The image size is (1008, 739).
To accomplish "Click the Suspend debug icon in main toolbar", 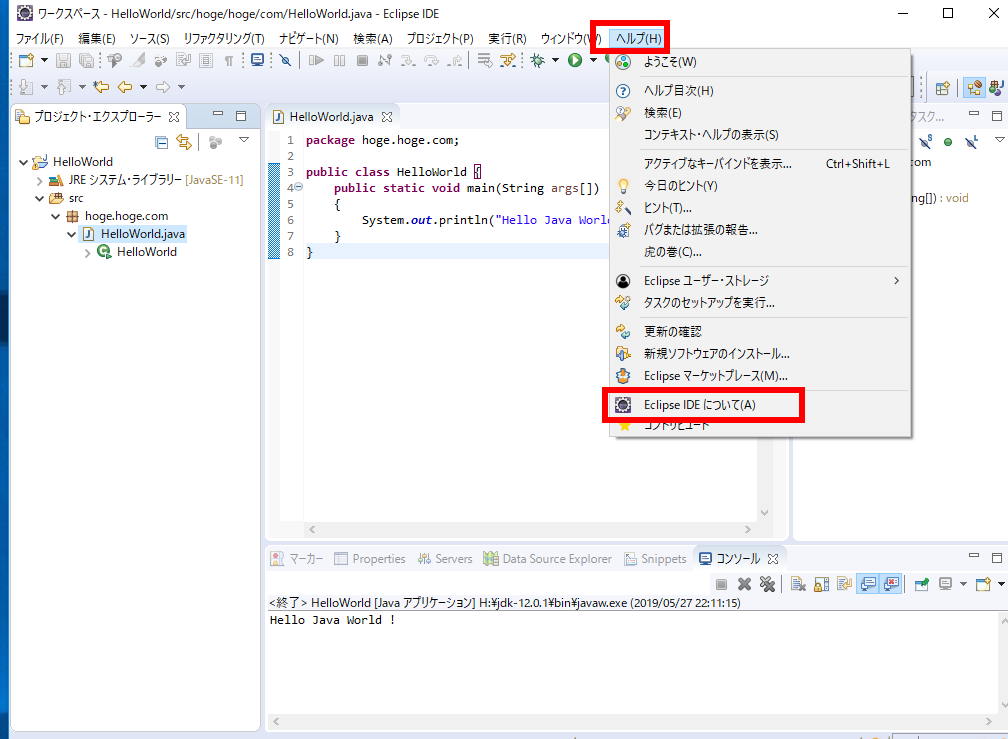I will pos(339,61).
